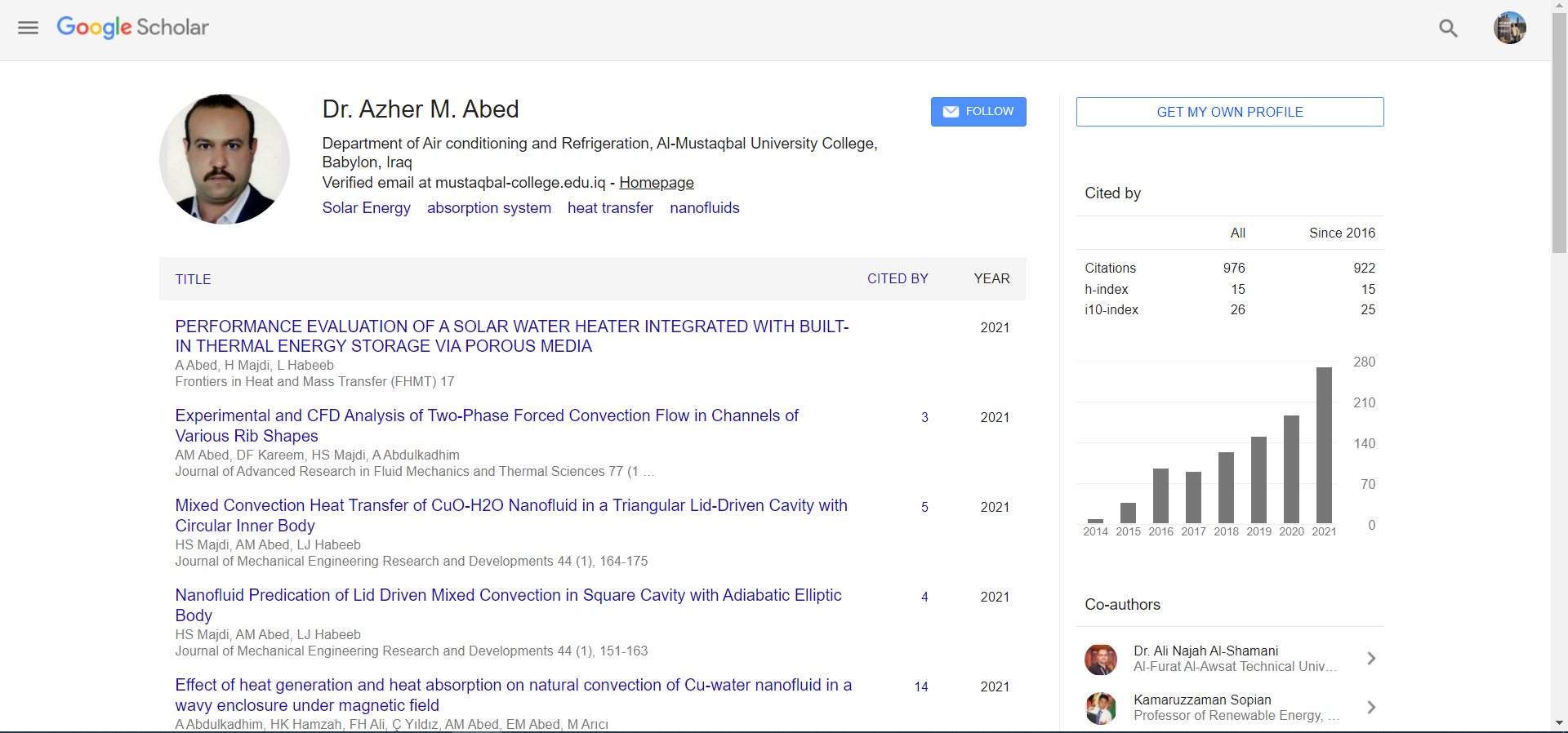Expand the chevron next to Ali Najah Al-Shamani
The width and height of the screenshot is (1568, 733).
pos(1371,659)
